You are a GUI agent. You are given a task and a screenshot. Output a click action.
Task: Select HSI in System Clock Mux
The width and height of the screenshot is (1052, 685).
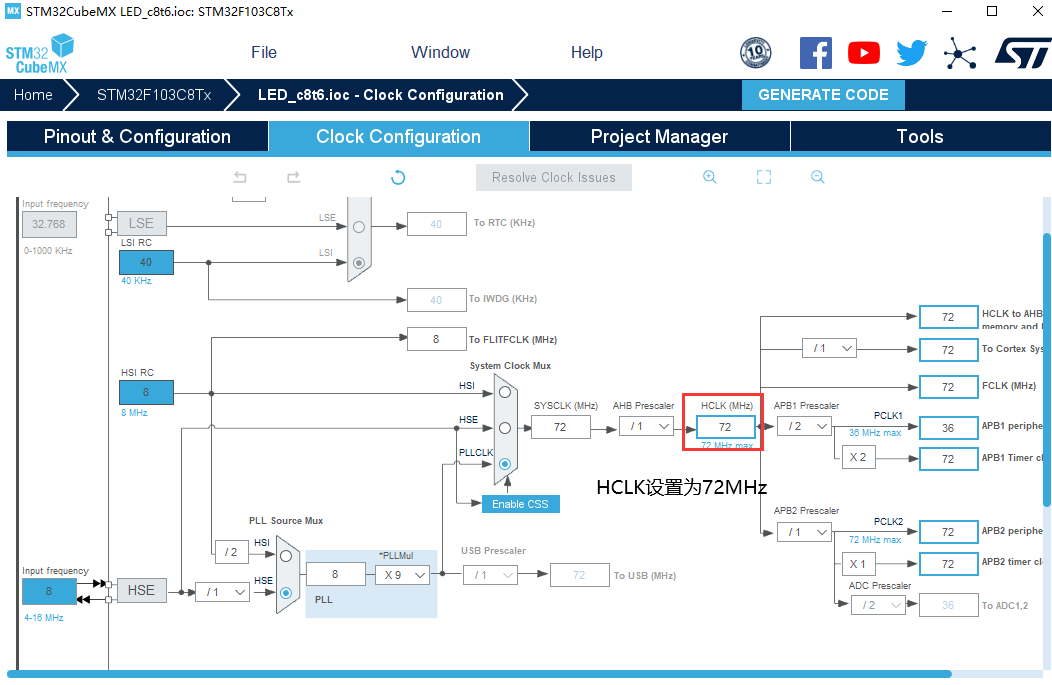coord(505,392)
